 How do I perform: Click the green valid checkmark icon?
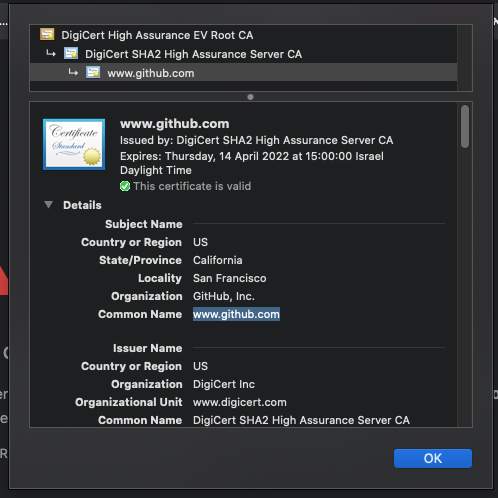[x=125, y=186]
